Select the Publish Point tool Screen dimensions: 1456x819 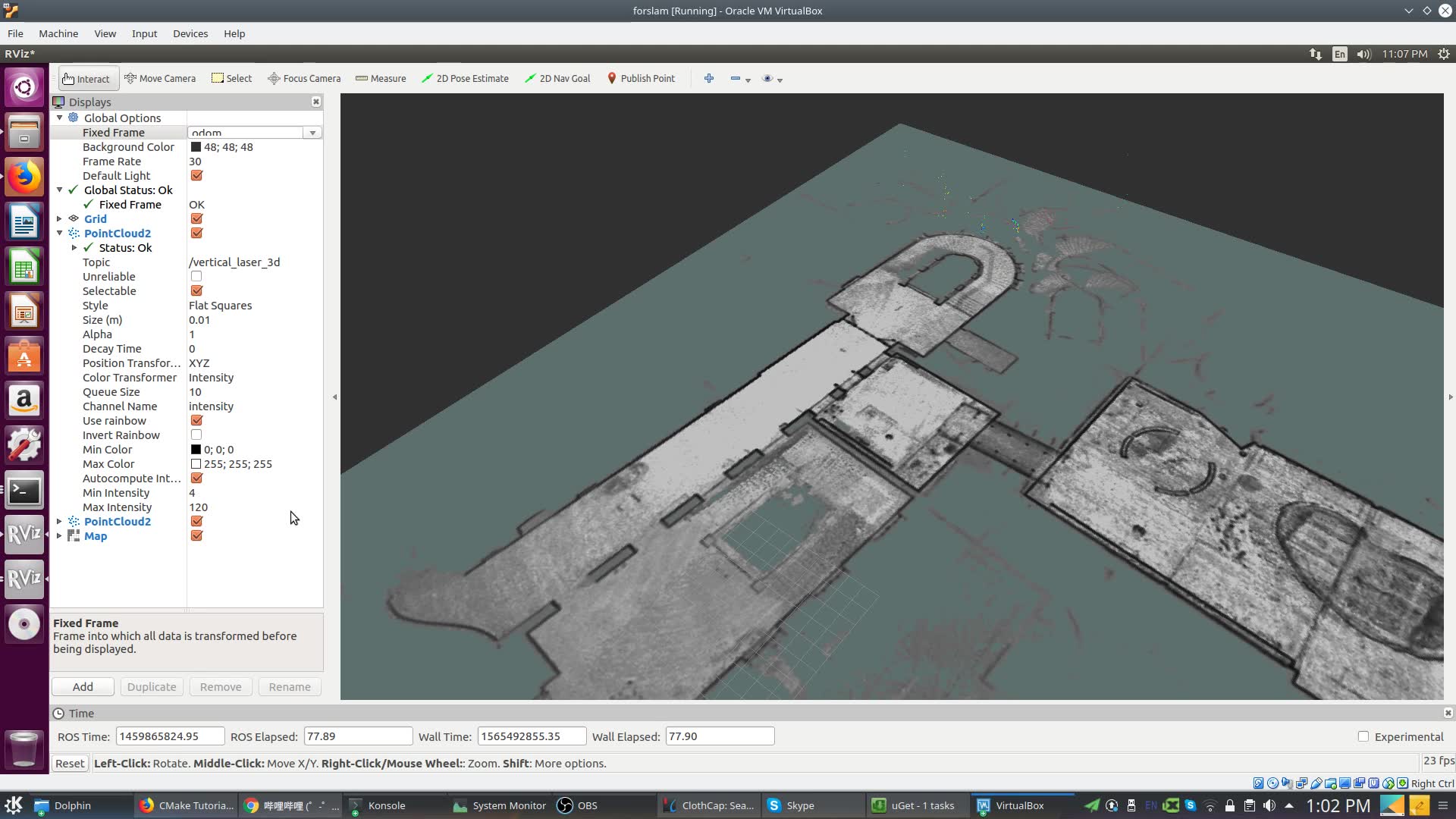(x=641, y=78)
